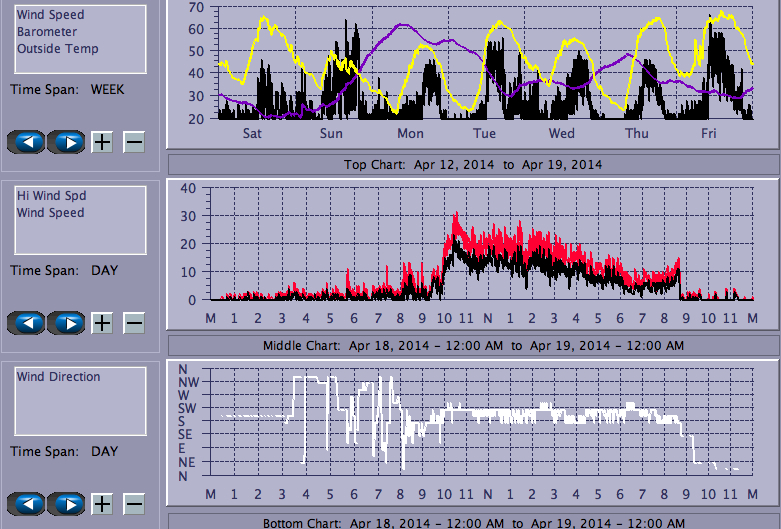
Task: Go to previous day on the middle chart
Action: pyautogui.click(x=27, y=323)
